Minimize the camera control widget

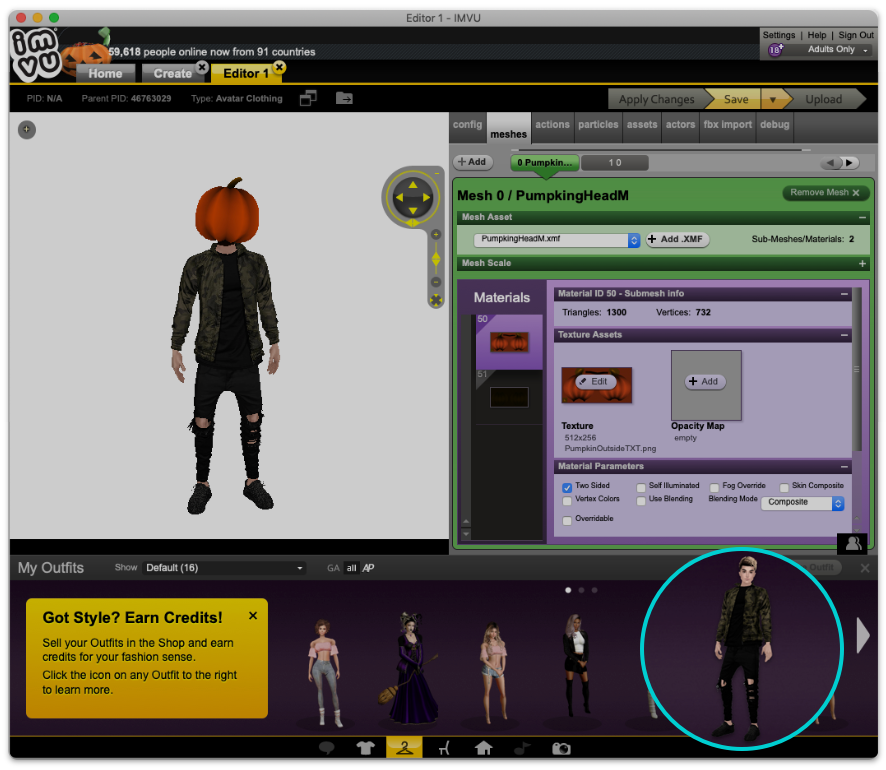pos(436,172)
